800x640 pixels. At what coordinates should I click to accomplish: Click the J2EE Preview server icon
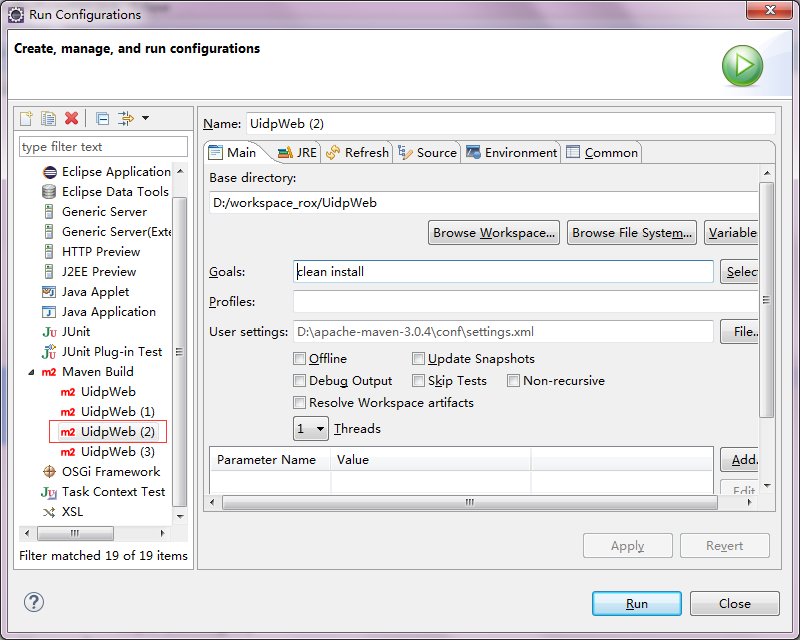pos(49,272)
